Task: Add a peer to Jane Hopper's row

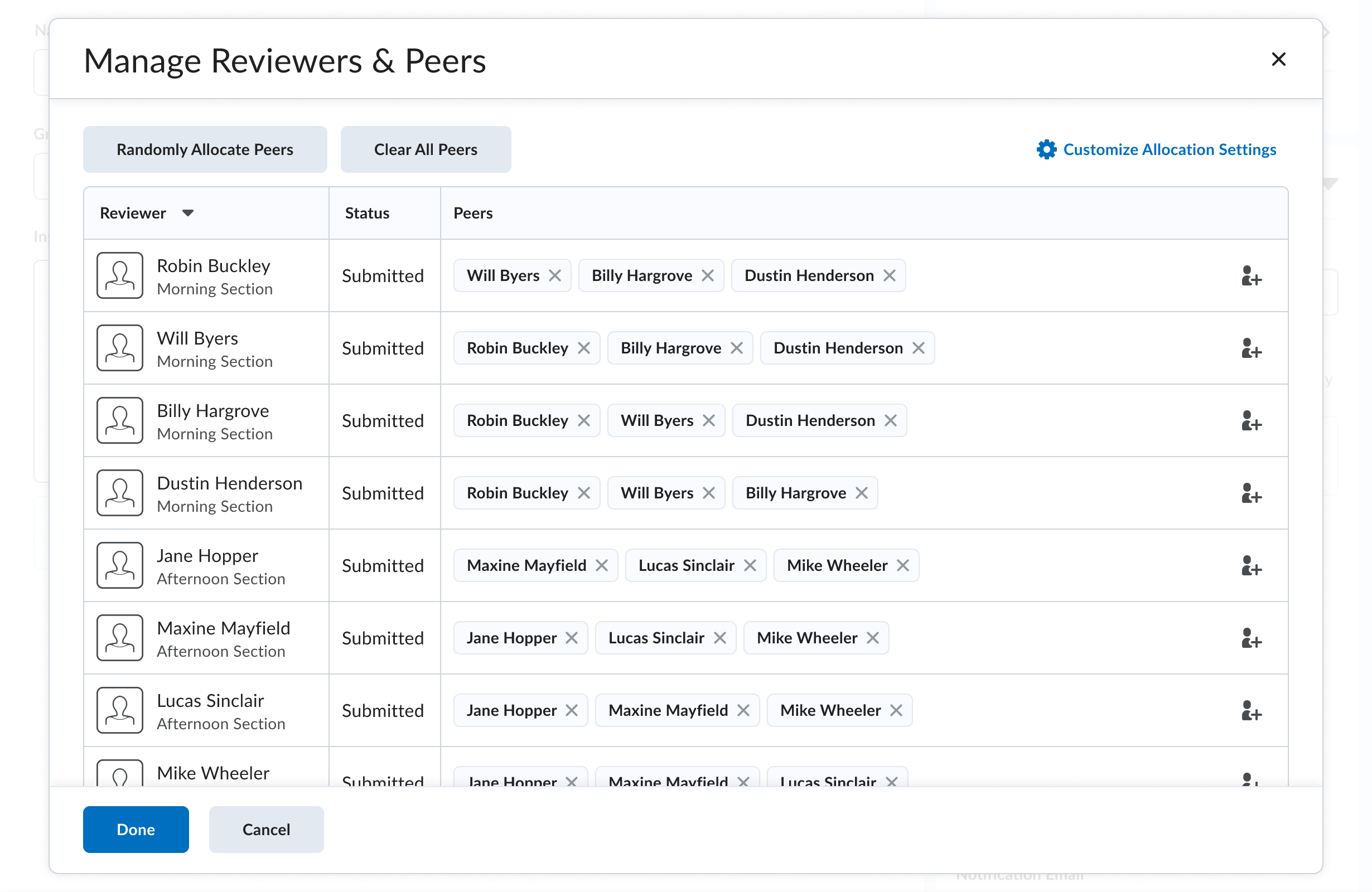Action: (x=1250, y=566)
